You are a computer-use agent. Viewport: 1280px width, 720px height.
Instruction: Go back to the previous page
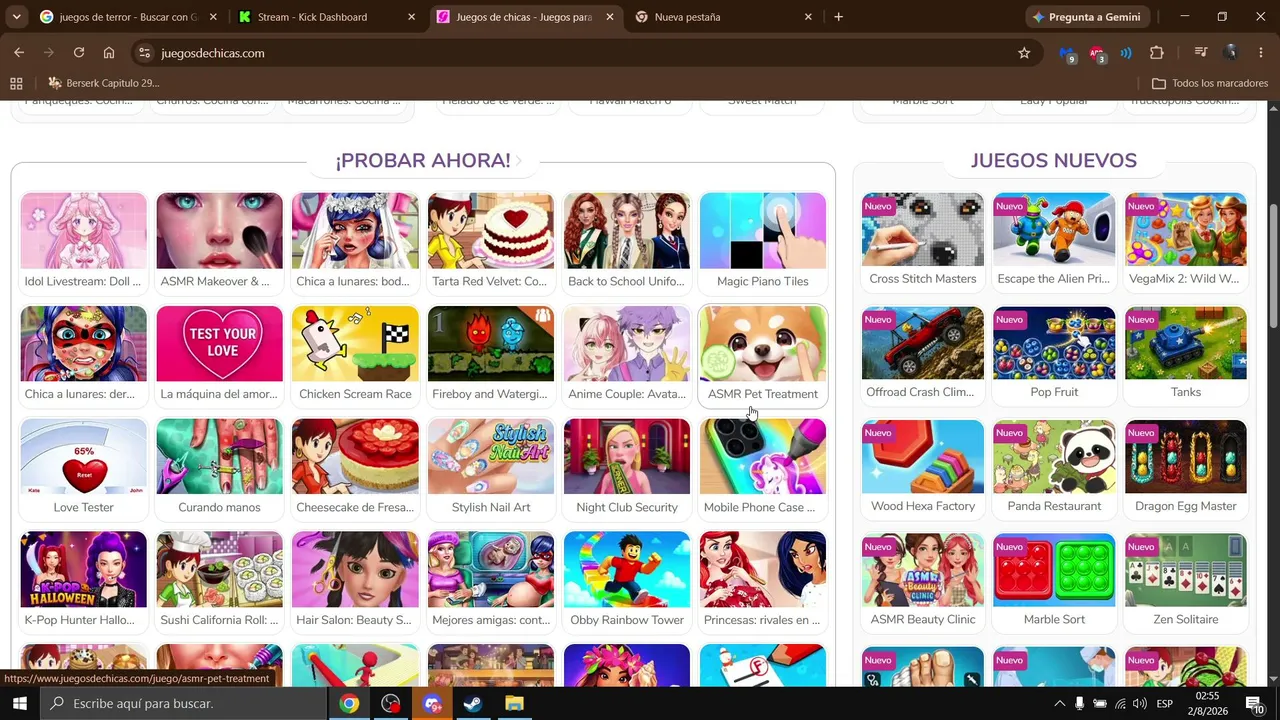[19, 53]
